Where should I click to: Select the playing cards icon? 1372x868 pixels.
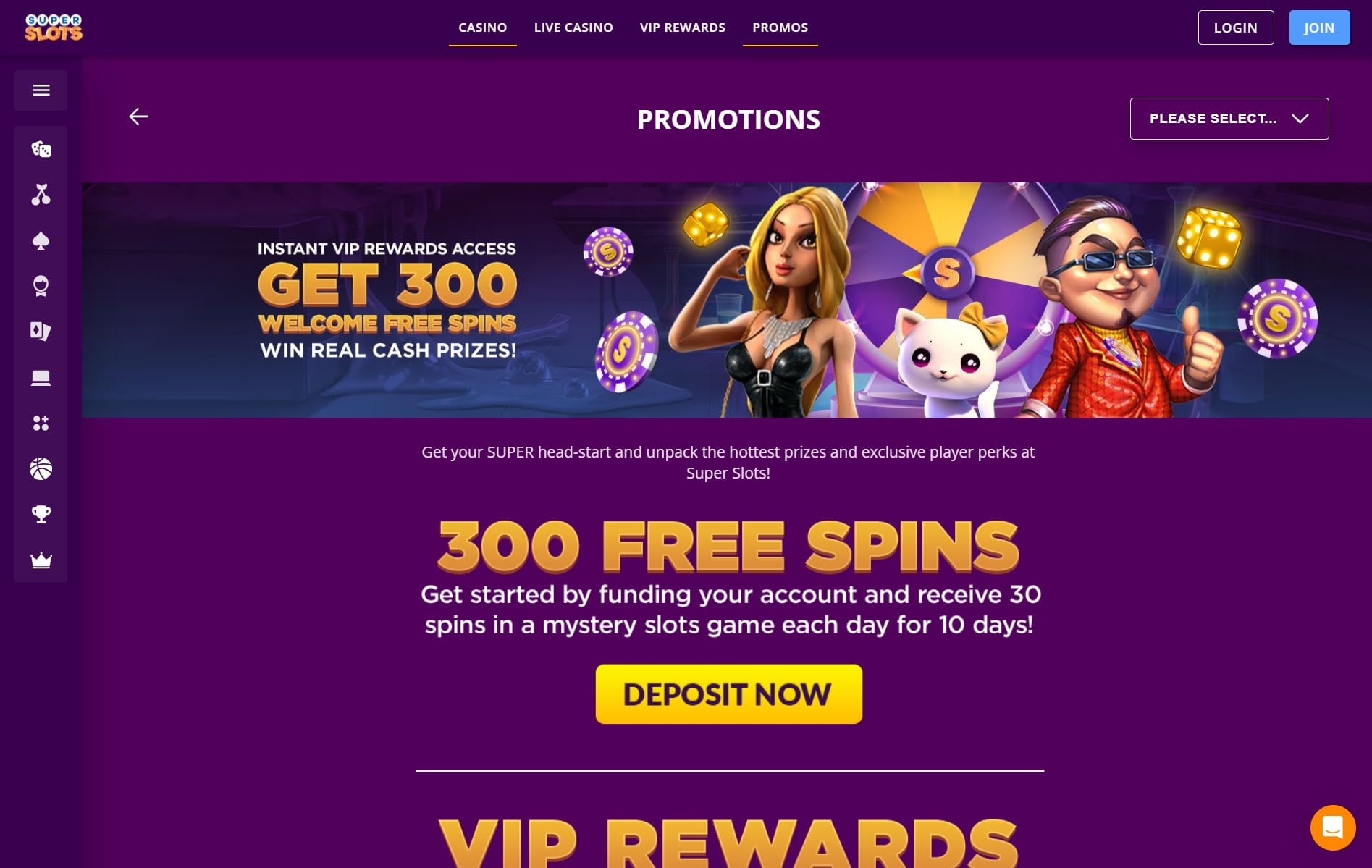pyautogui.click(x=41, y=332)
